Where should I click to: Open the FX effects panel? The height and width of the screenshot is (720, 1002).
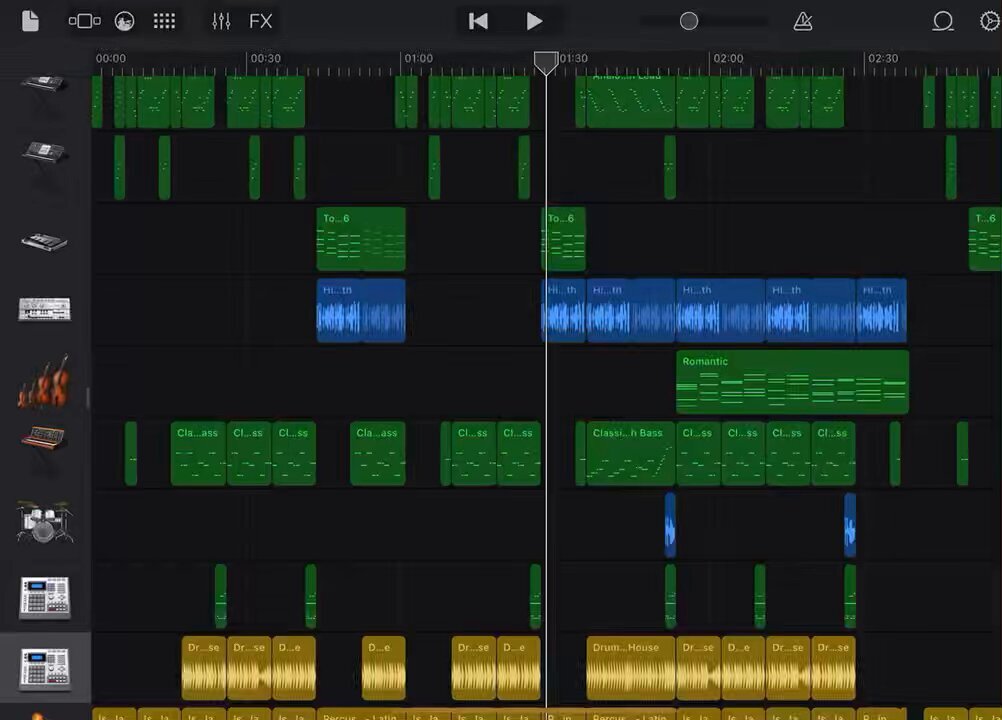click(261, 21)
